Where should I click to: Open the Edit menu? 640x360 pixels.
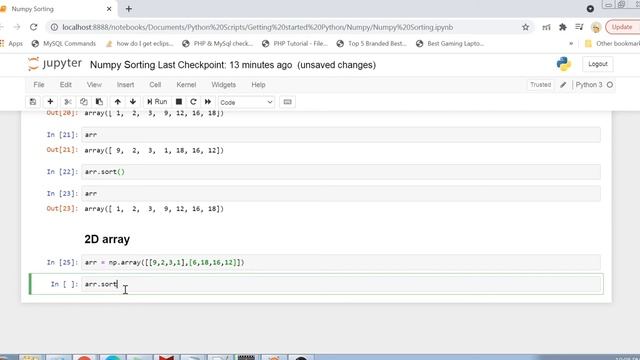tap(66, 84)
